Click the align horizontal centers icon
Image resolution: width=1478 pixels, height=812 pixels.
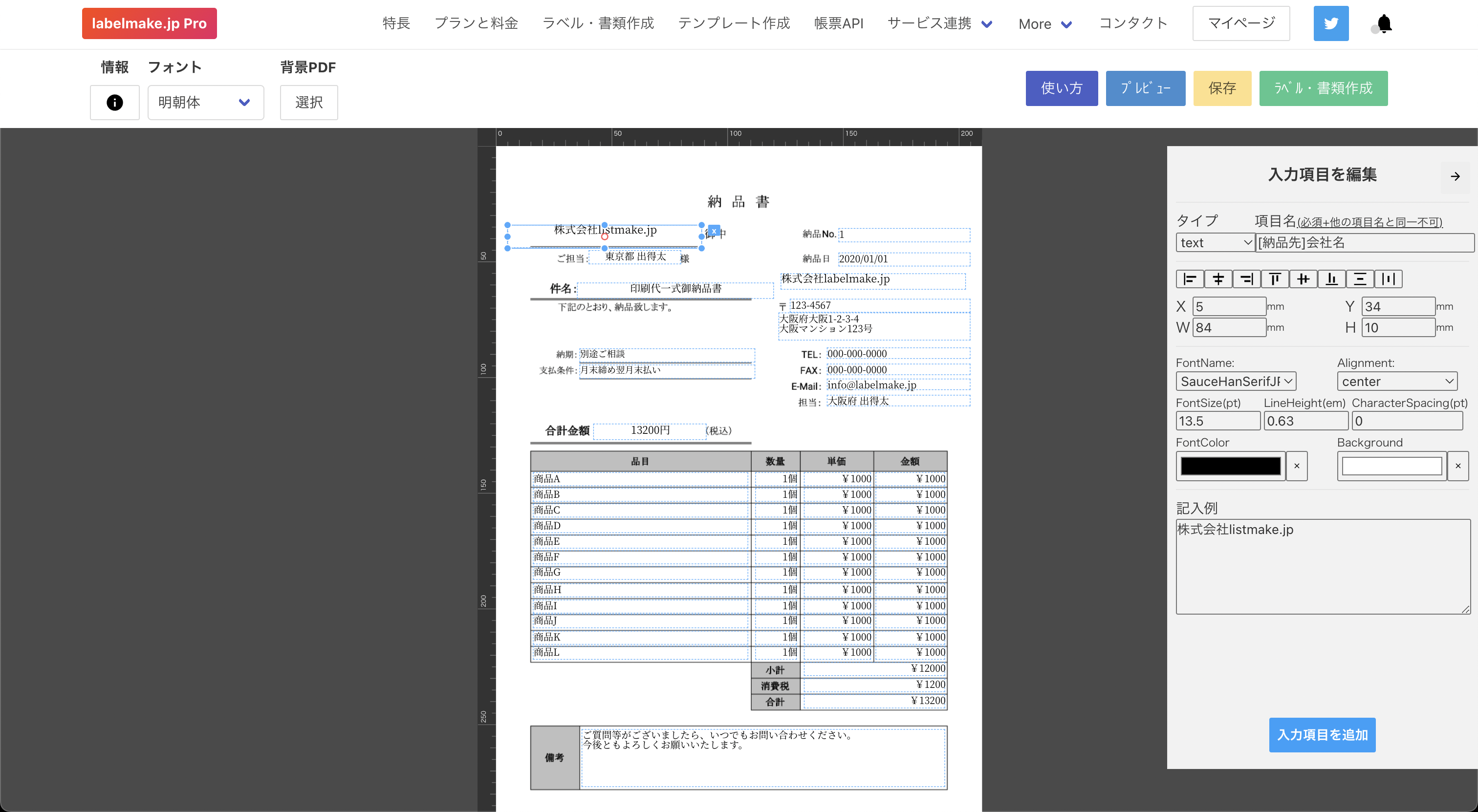click(x=1218, y=279)
